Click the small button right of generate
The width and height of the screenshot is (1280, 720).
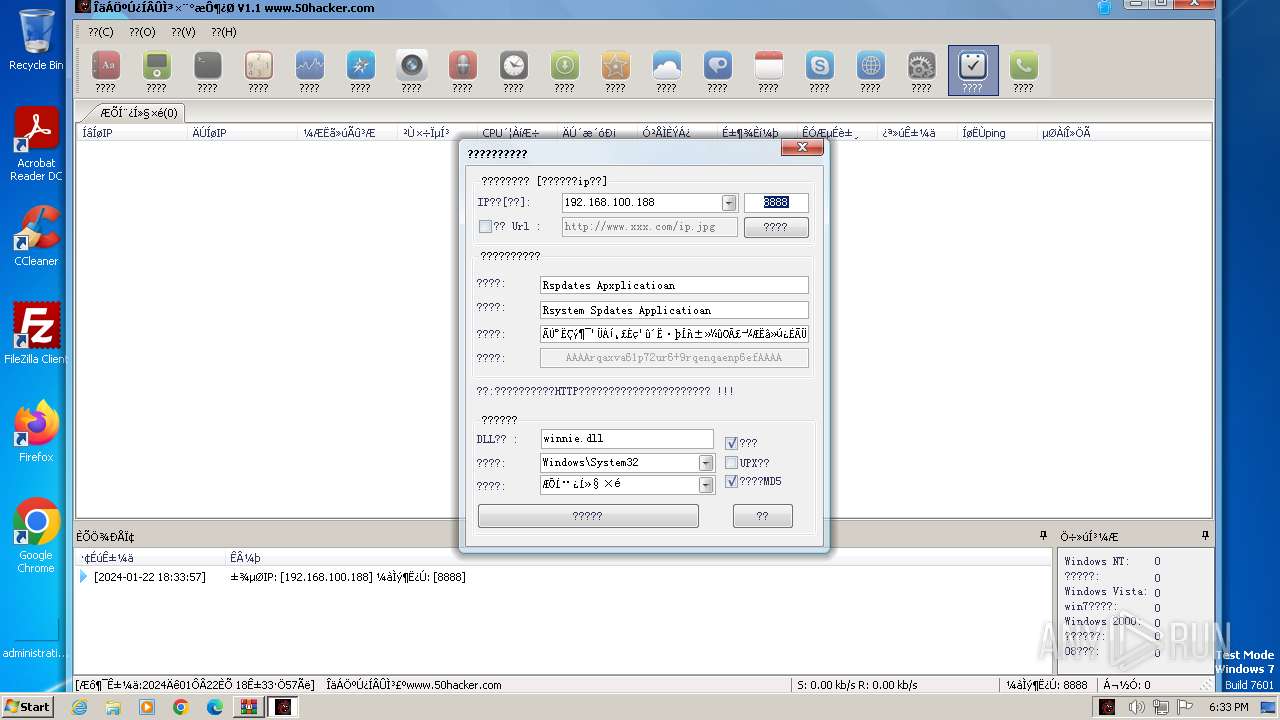click(763, 516)
